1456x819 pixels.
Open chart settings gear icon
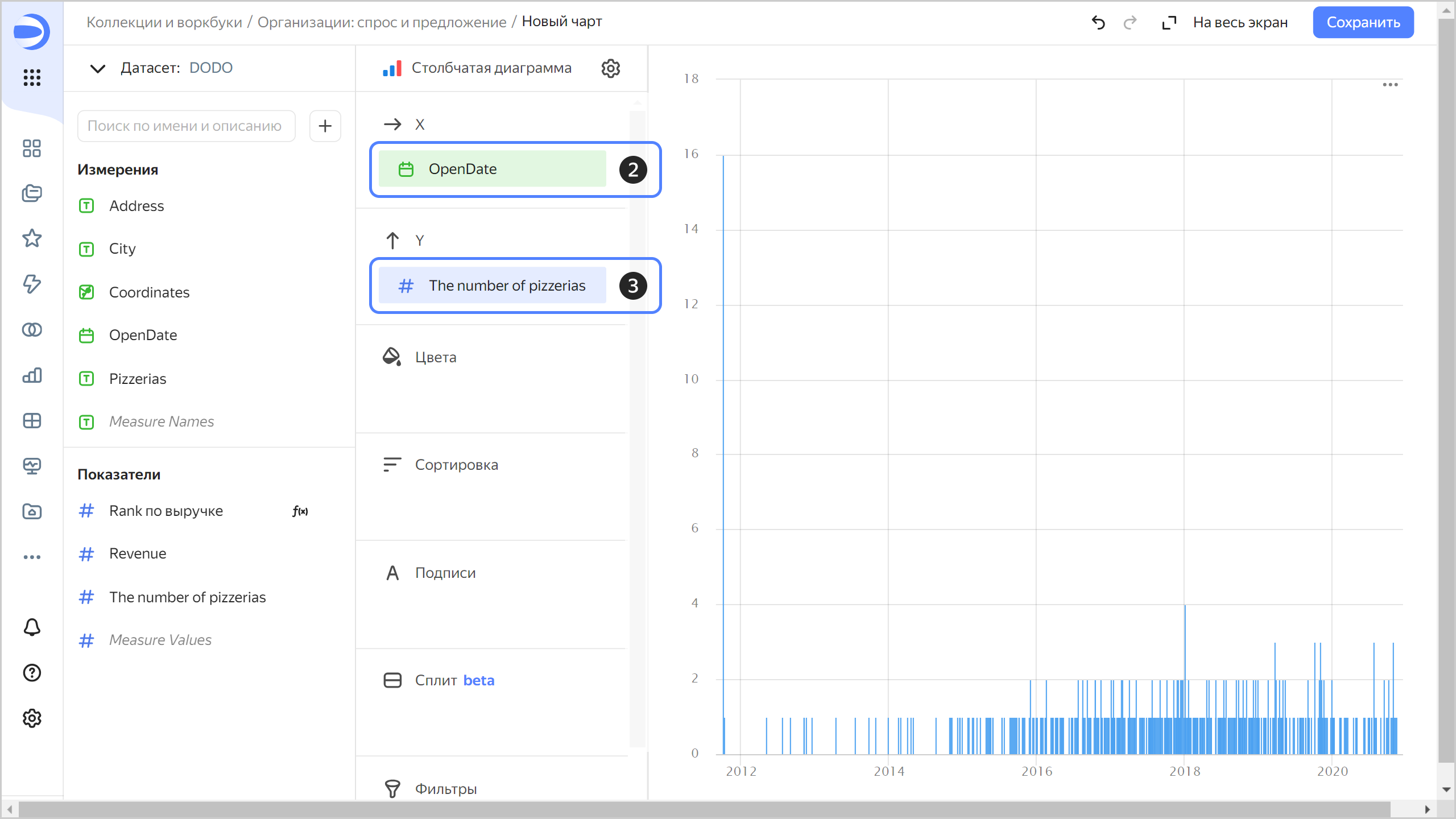611,68
